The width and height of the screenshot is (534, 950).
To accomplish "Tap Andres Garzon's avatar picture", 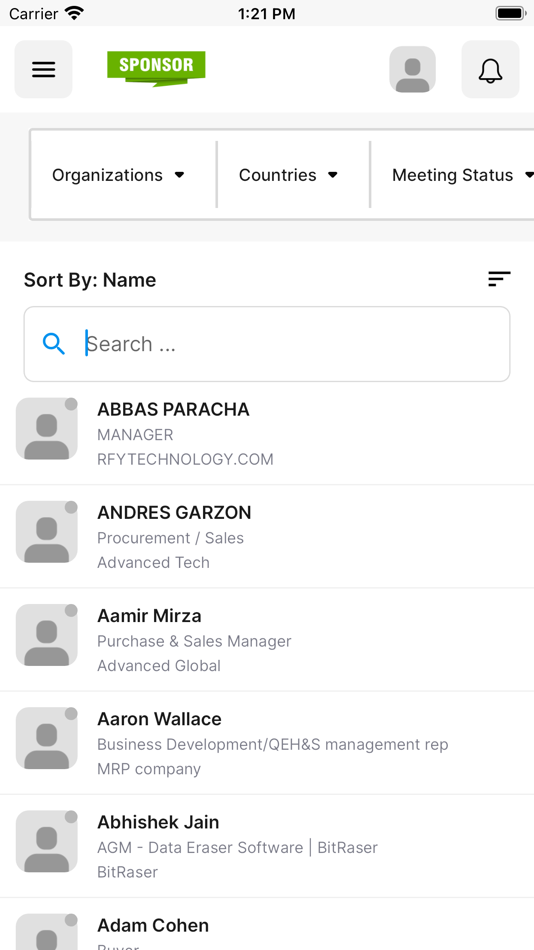I will [47, 532].
